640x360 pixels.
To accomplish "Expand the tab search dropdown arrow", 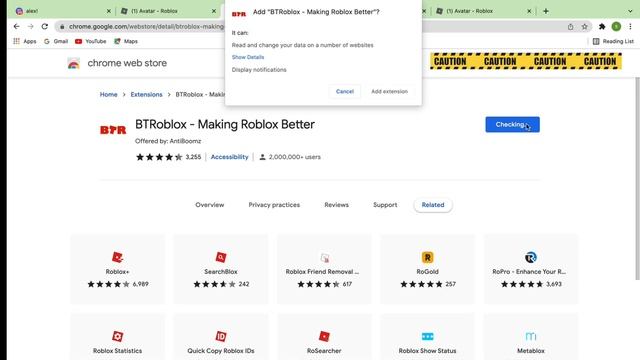I will (x=630, y=11).
